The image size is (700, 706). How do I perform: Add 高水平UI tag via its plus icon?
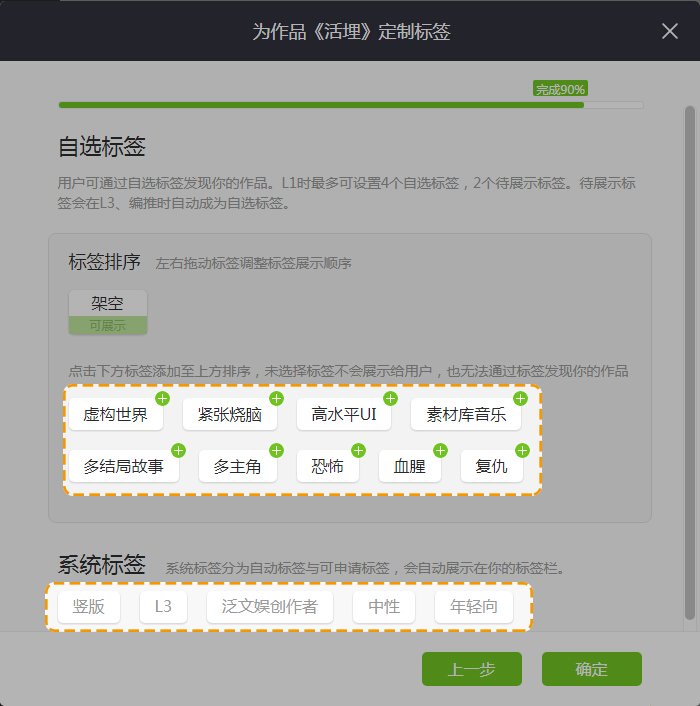[x=390, y=399]
